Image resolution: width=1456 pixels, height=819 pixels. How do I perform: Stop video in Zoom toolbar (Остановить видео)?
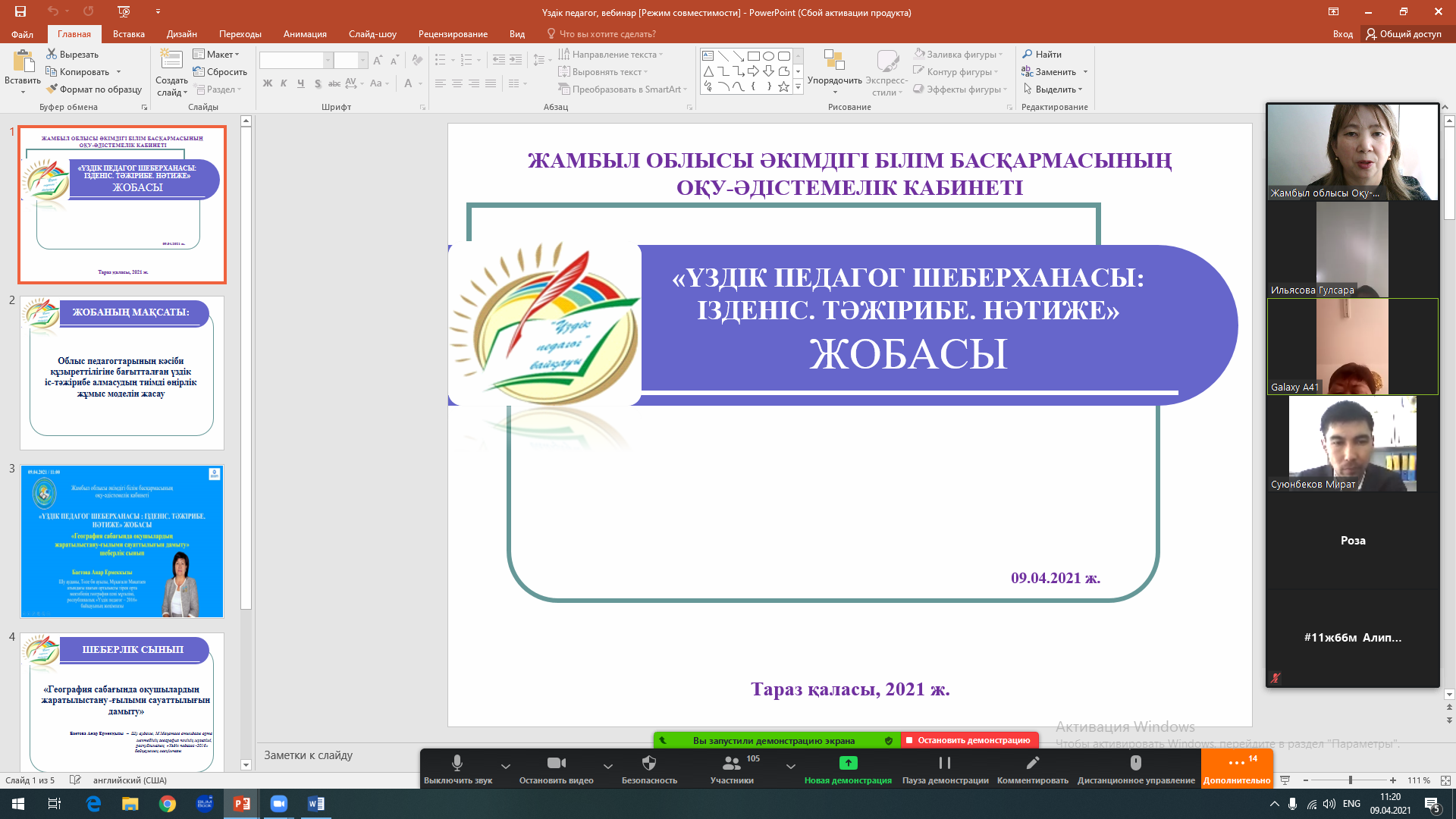556,769
